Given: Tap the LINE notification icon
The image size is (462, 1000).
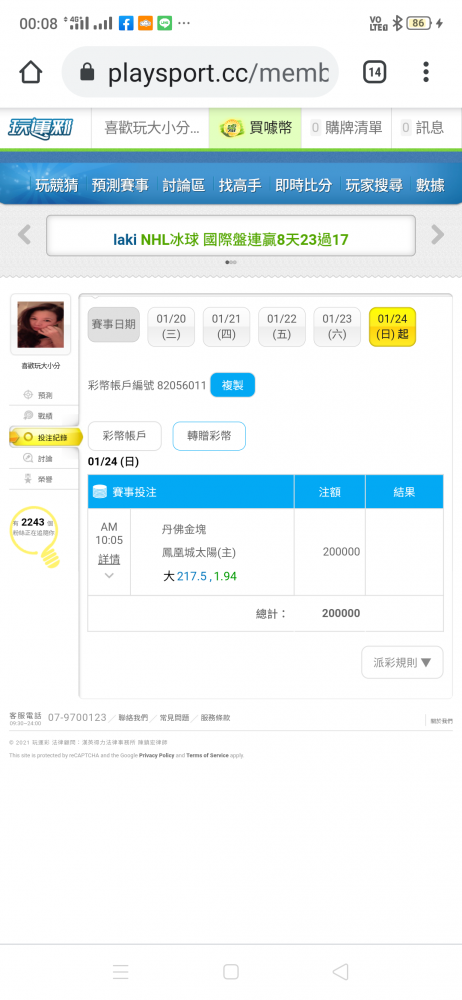Looking at the screenshot, I should [x=165, y=24].
